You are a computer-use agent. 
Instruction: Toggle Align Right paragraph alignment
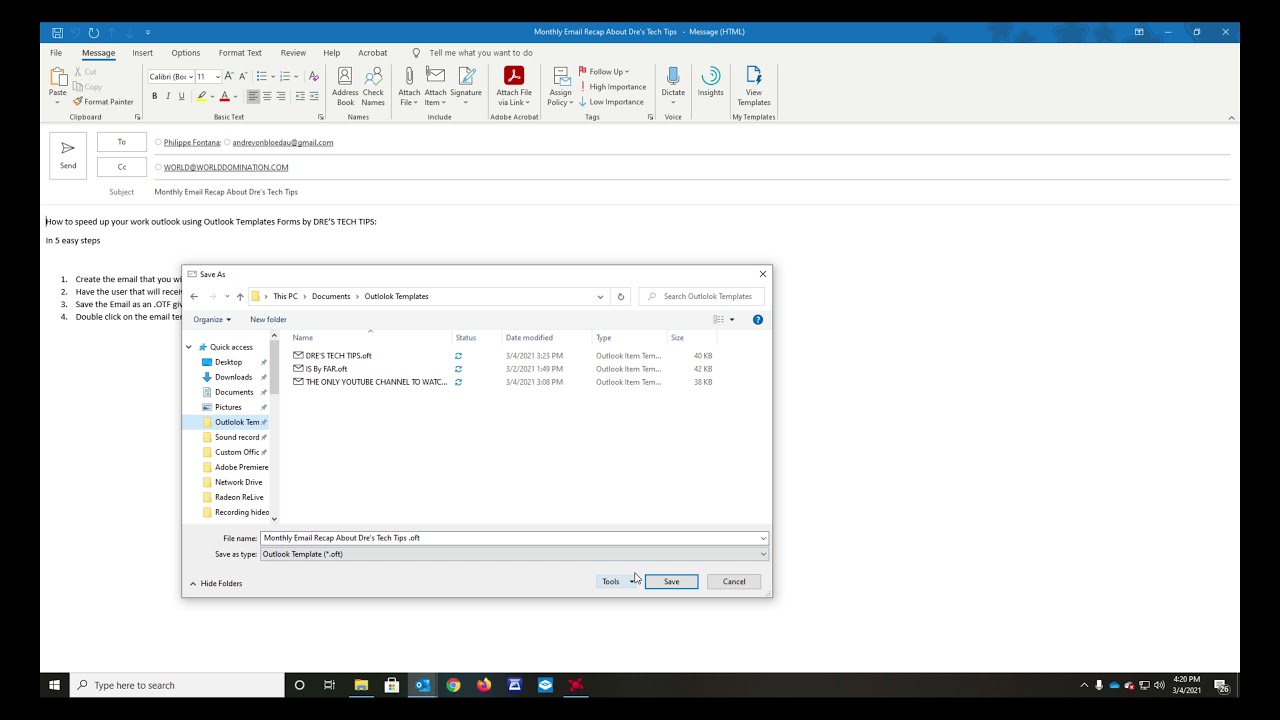[x=281, y=96]
